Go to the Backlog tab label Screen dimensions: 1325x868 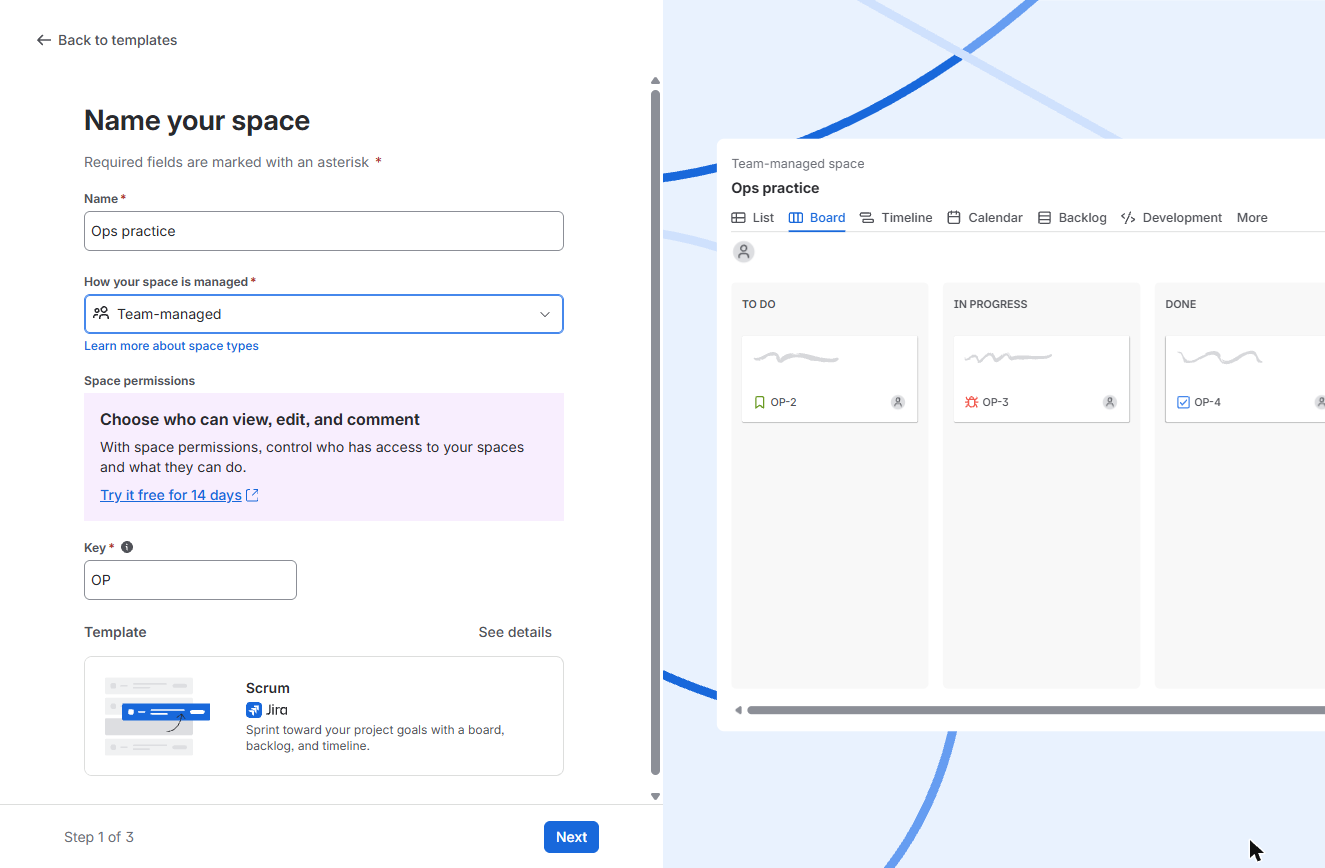[1082, 218]
